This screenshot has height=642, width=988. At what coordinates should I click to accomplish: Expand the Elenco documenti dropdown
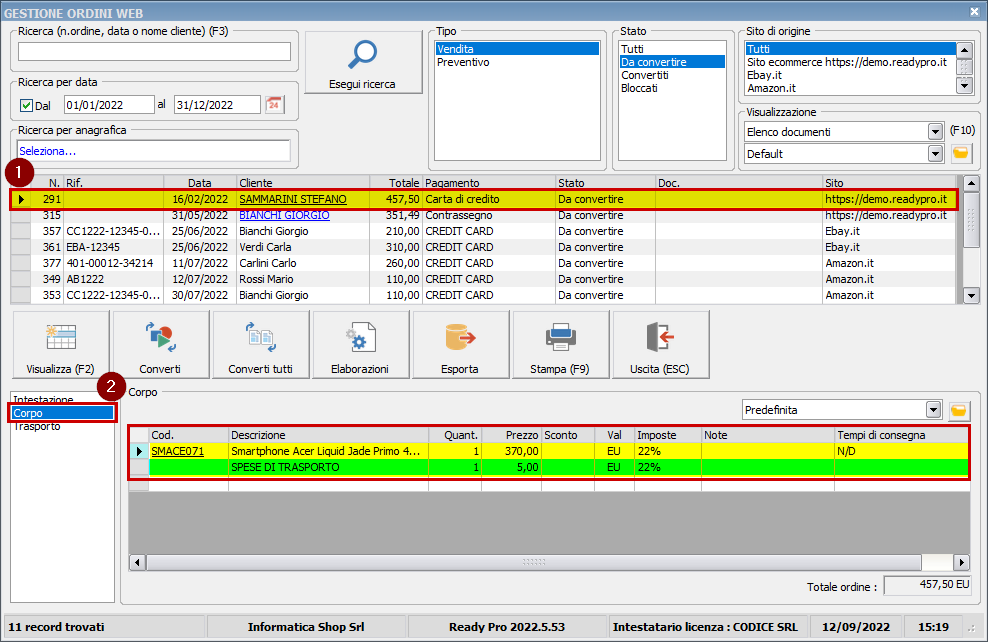tap(935, 132)
